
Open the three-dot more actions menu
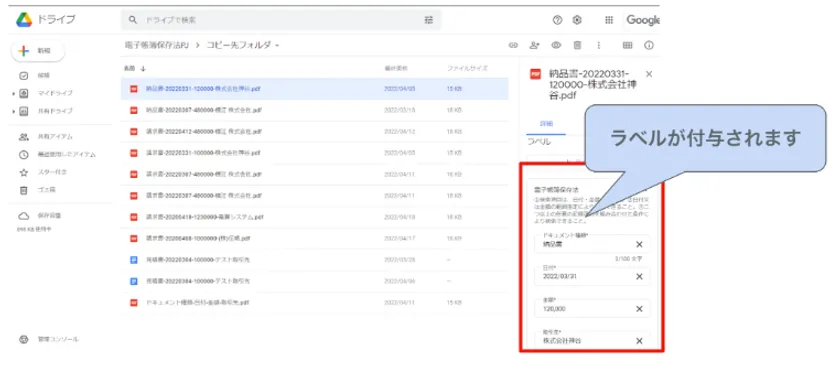click(598, 46)
